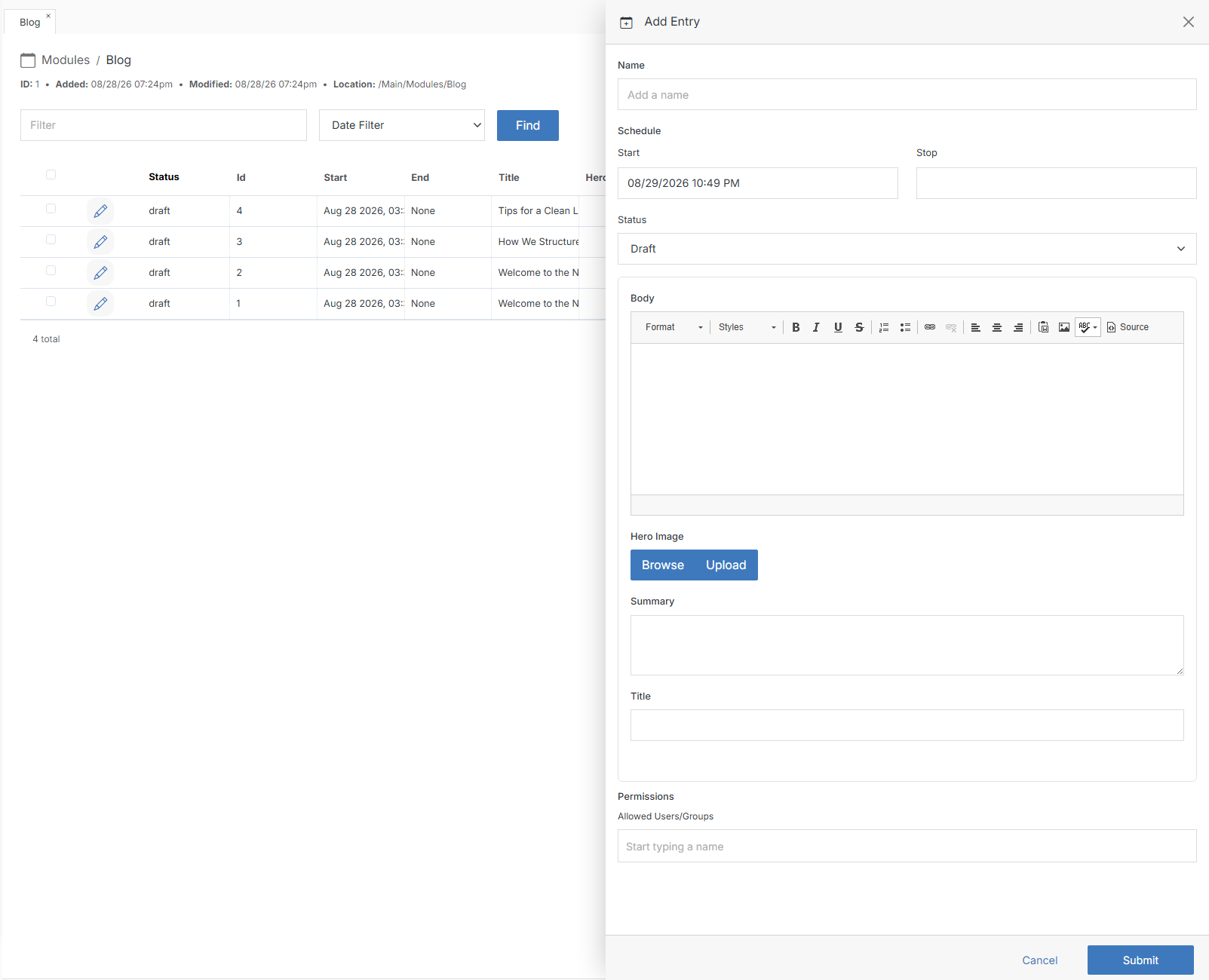Select the Blog tab
The height and width of the screenshot is (980, 1209).
30,22
